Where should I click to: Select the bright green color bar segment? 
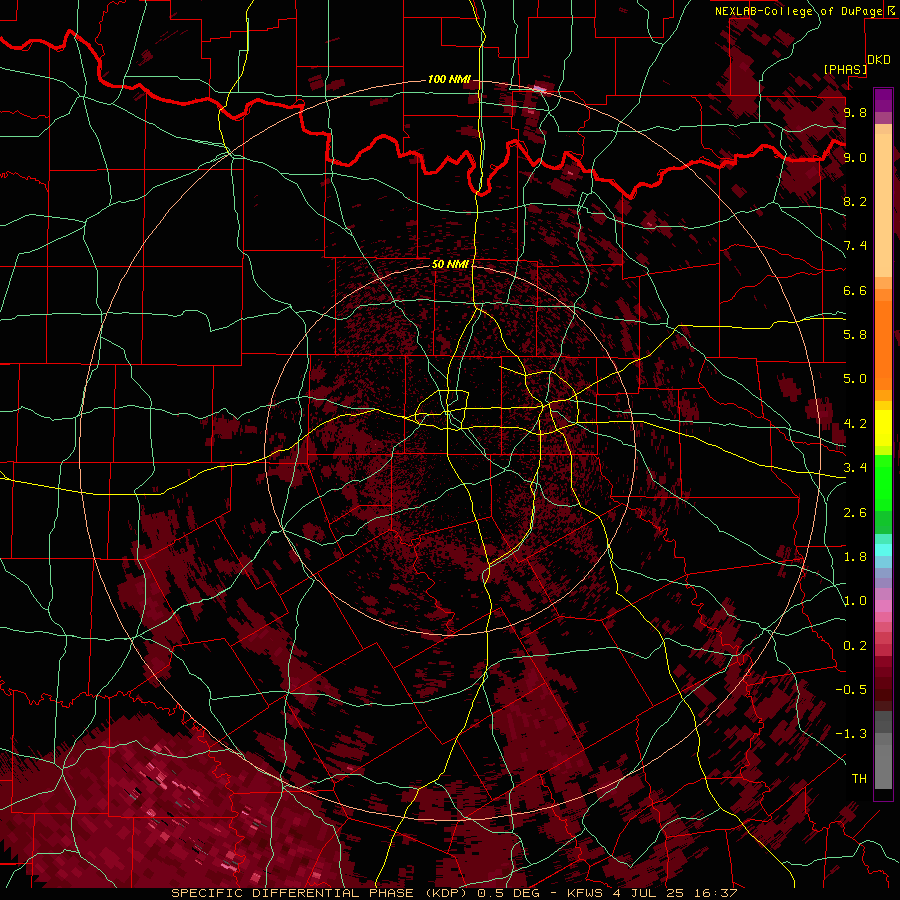pyautogui.click(x=883, y=483)
